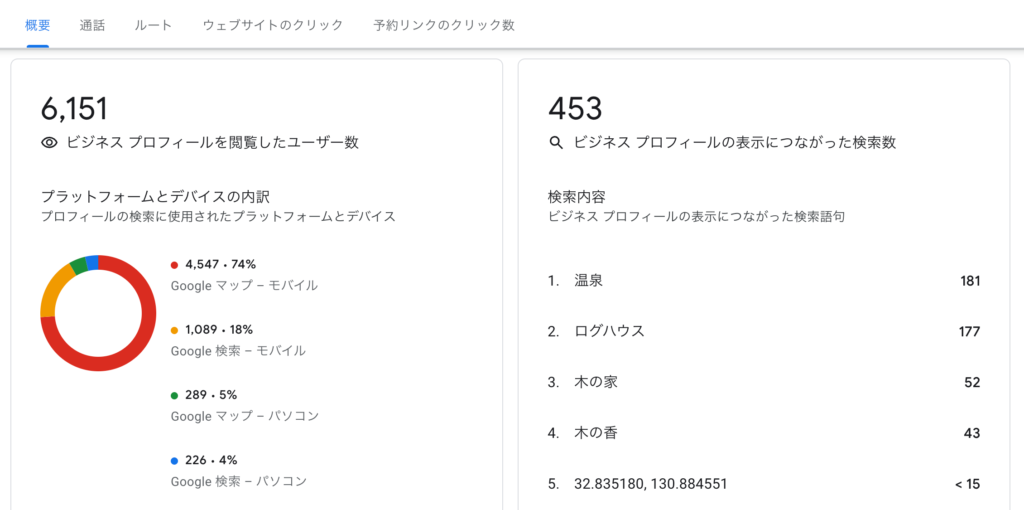Click the red dot for Google マップ モバイル
This screenshot has width=1024, height=510.
tap(174, 265)
